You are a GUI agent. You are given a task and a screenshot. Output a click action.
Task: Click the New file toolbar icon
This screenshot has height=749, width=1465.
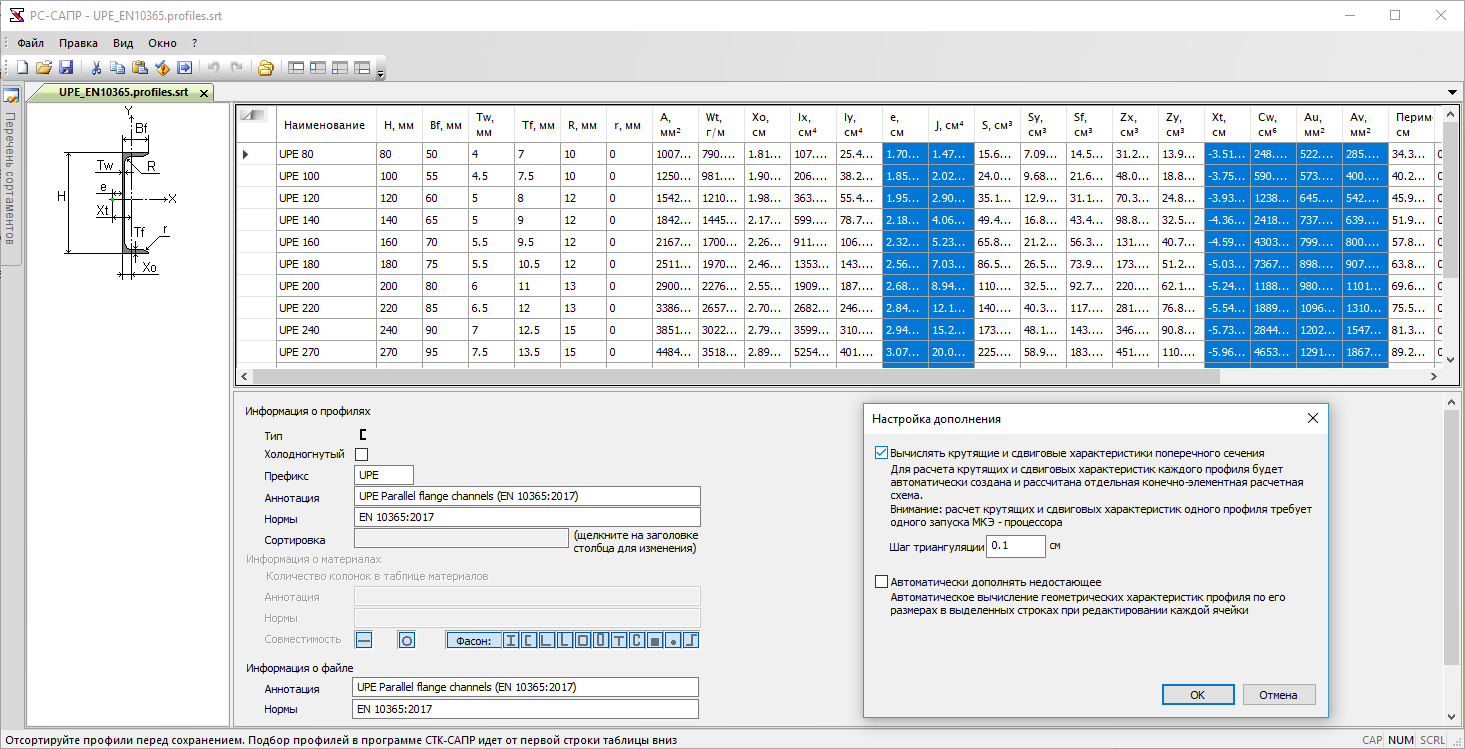coord(22,68)
